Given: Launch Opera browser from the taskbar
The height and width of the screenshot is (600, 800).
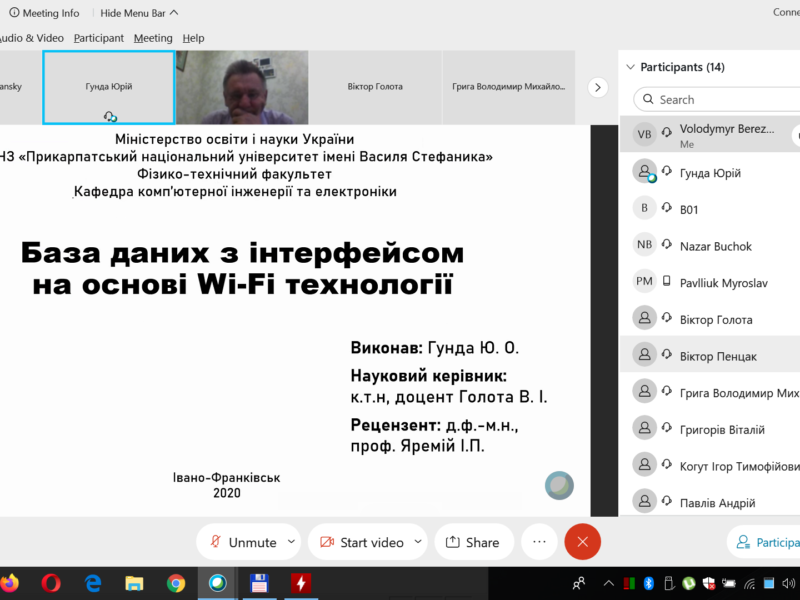Looking at the screenshot, I should coord(52,582).
